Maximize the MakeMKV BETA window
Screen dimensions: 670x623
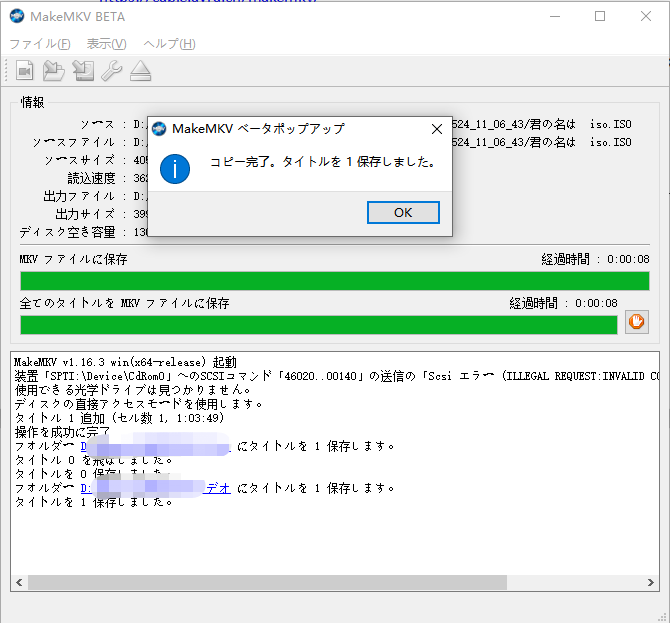point(600,16)
